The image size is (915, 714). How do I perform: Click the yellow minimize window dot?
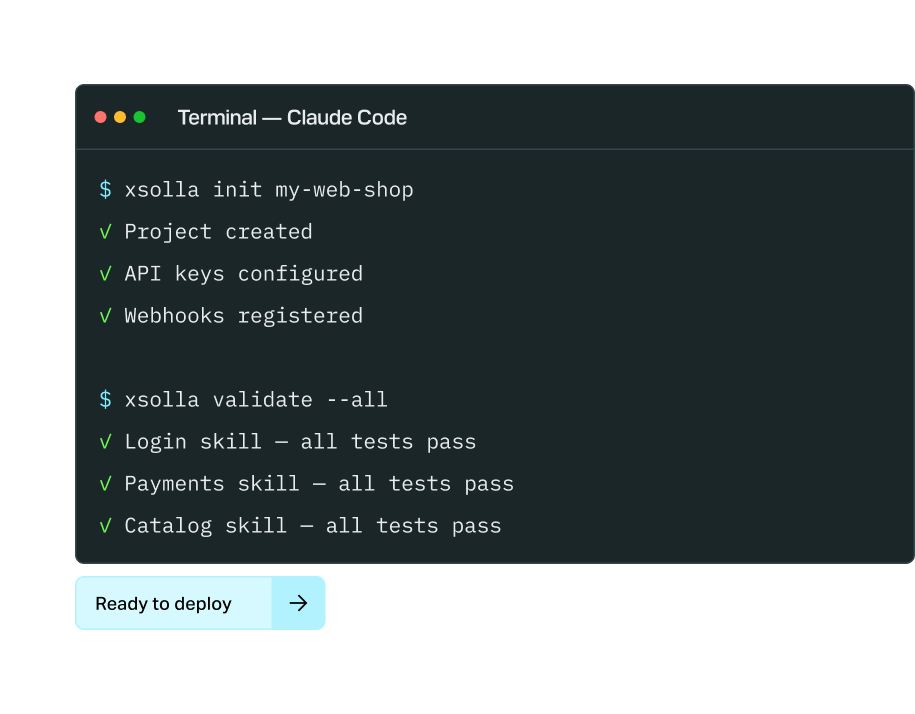pyautogui.click(x=120, y=117)
